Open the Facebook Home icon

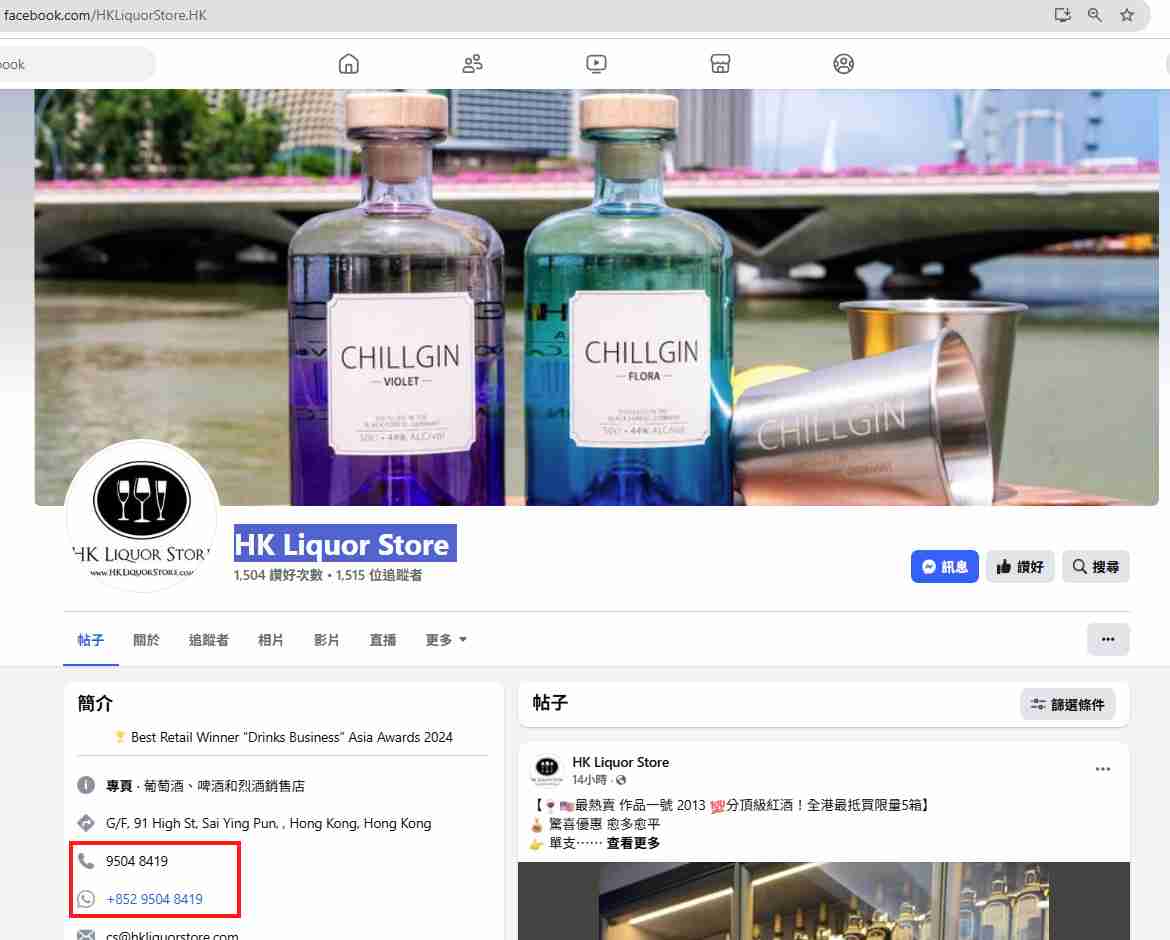pyautogui.click(x=348, y=64)
